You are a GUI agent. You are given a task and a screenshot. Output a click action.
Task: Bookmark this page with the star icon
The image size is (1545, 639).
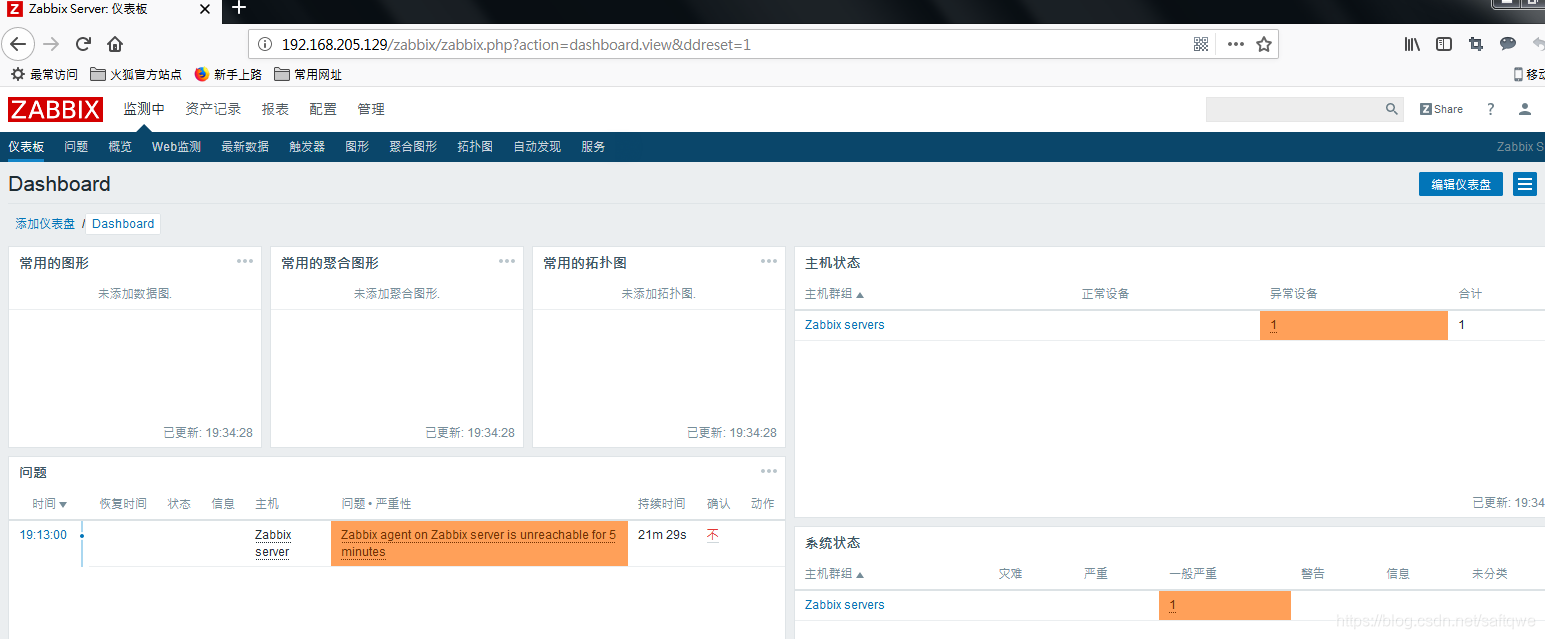click(1264, 44)
